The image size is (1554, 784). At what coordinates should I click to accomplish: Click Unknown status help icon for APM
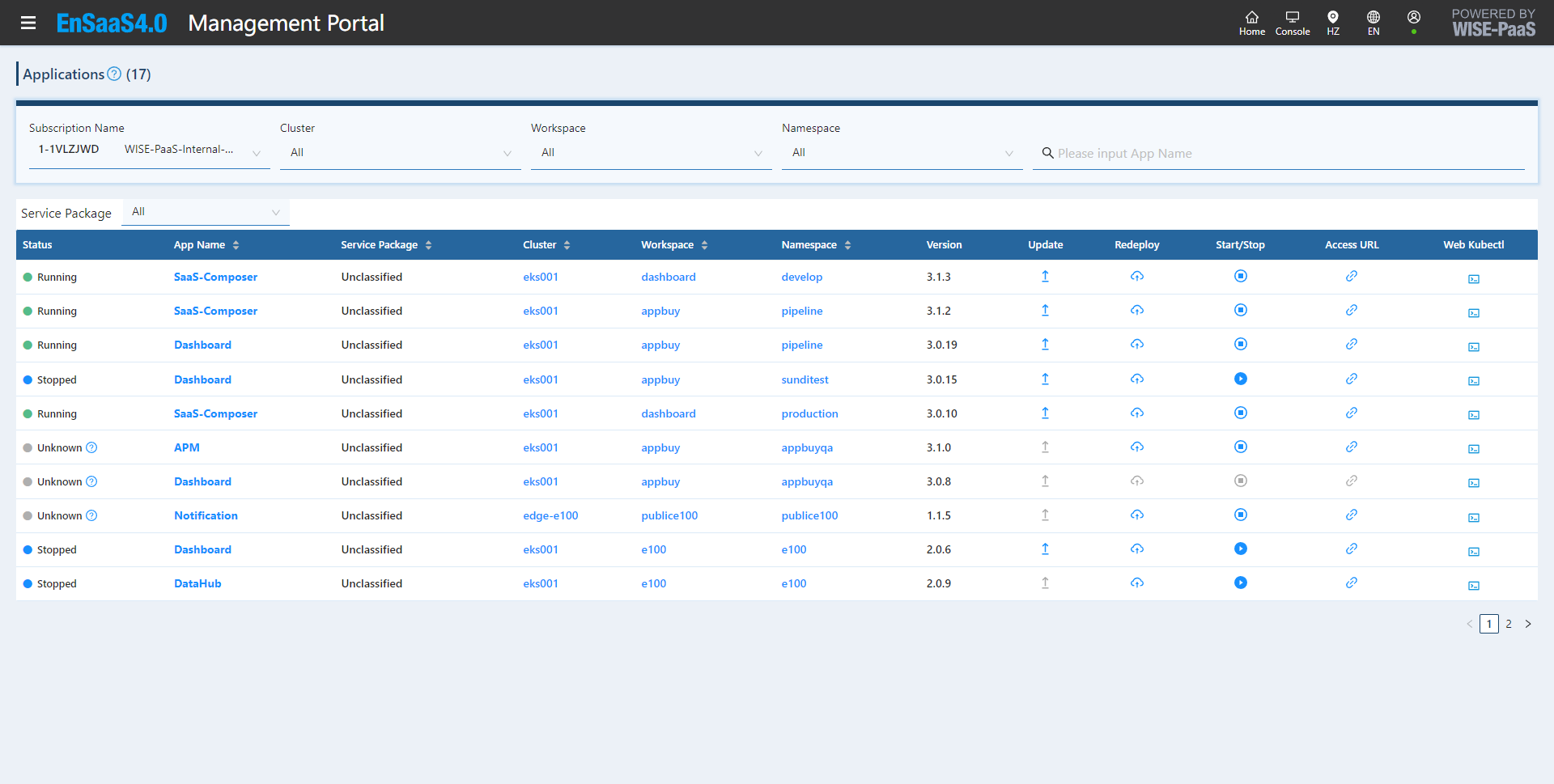click(x=91, y=447)
